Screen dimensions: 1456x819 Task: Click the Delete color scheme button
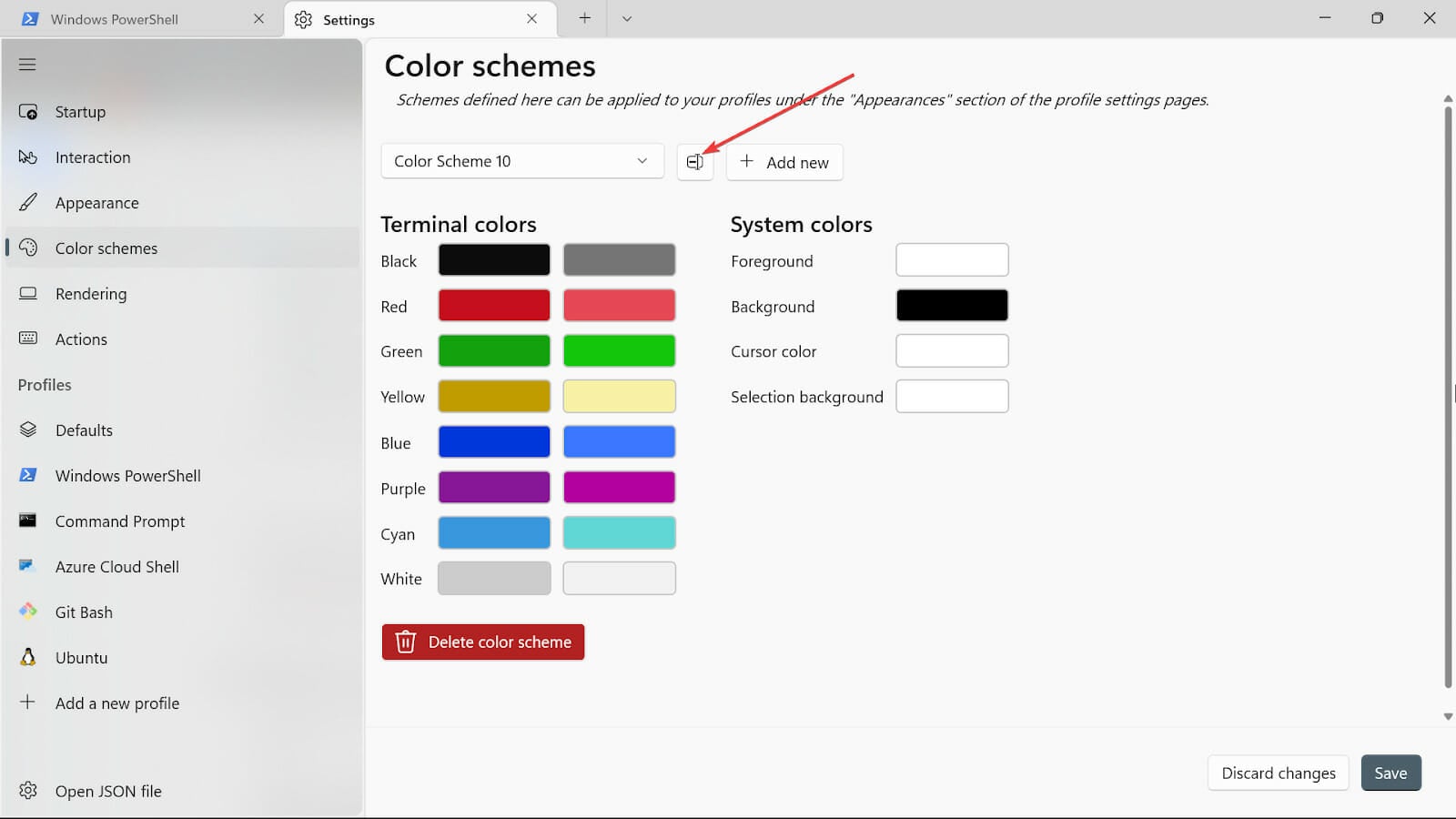point(482,642)
